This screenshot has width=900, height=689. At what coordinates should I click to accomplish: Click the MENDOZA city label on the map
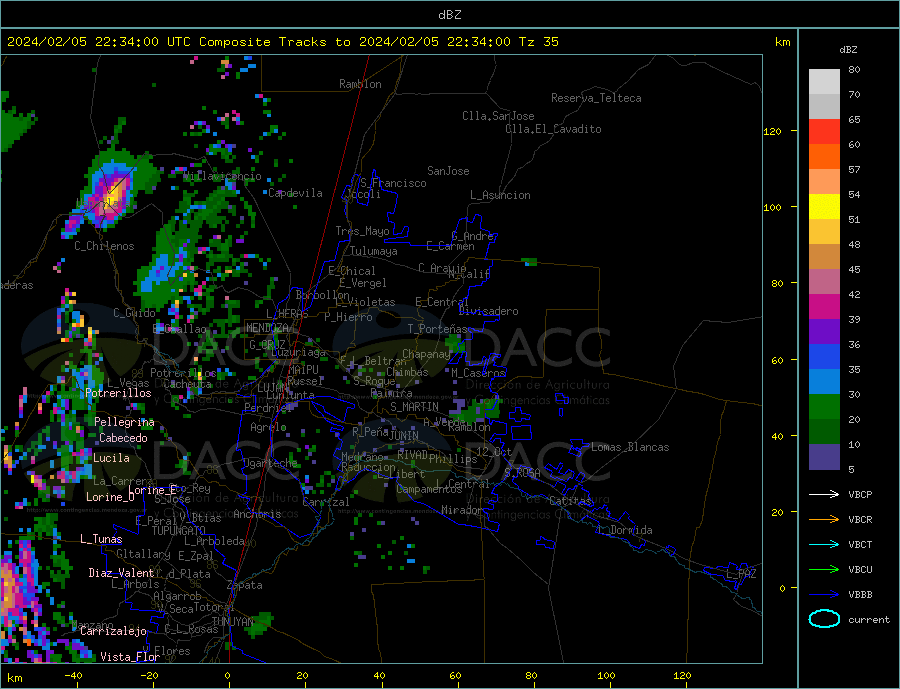(267, 328)
